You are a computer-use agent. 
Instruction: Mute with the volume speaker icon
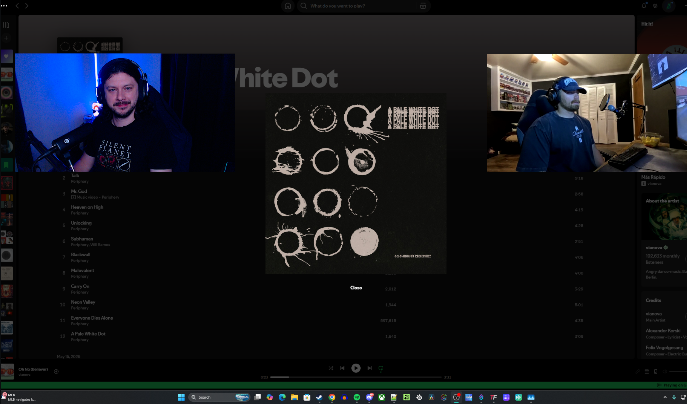click(665, 372)
